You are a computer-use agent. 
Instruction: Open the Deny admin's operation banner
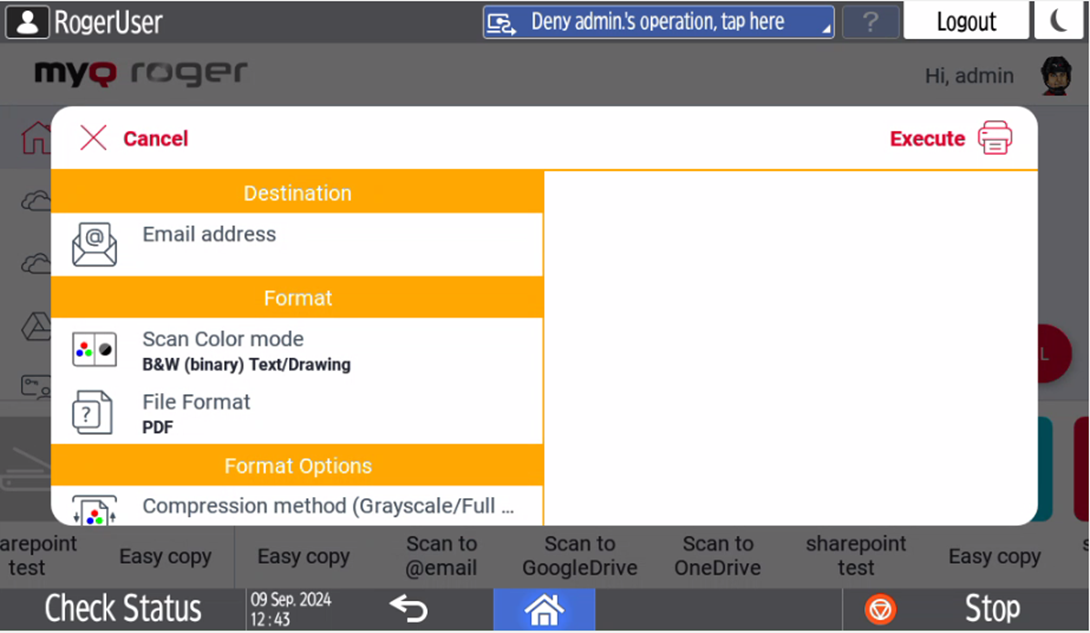tap(658, 22)
